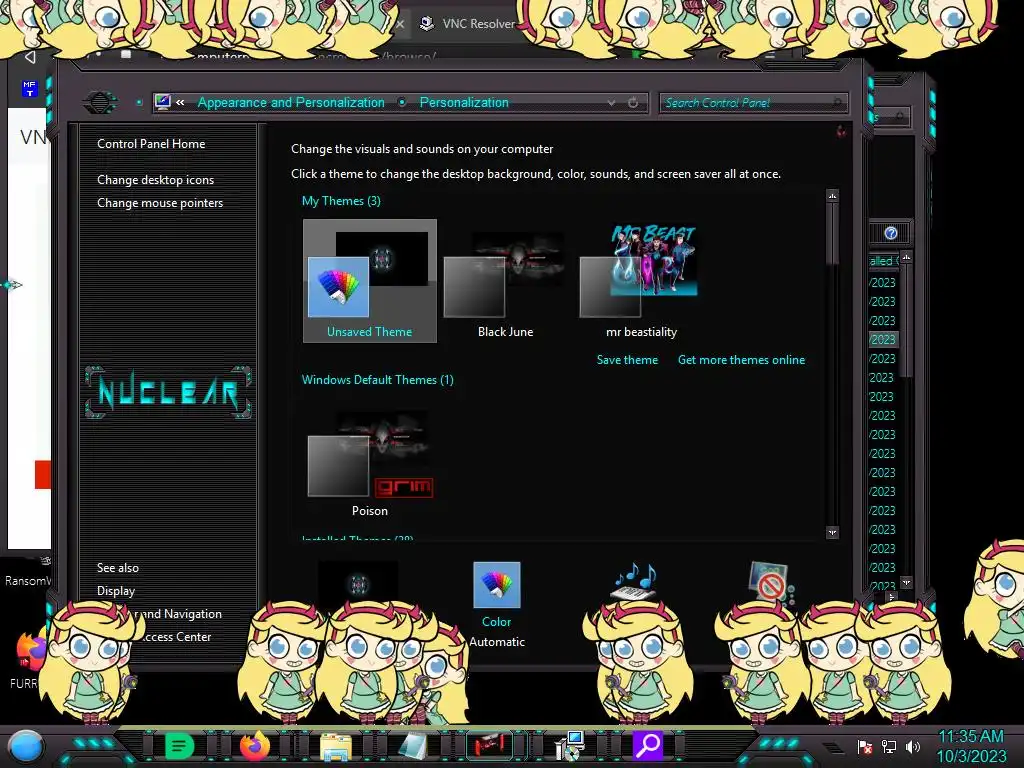This screenshot has width=1024, height=768.
Task: Click the background window's help icon
Action: pyautogui.click(x=891, y=233)
